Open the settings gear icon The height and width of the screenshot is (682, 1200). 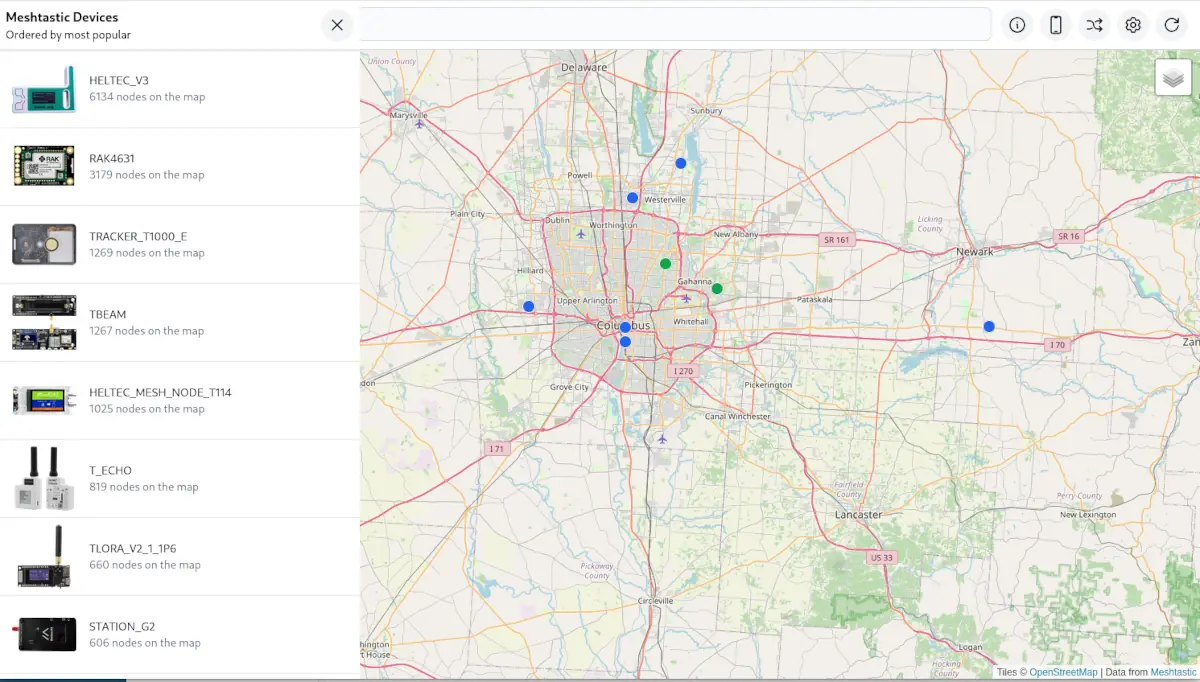click(1133, 25)
